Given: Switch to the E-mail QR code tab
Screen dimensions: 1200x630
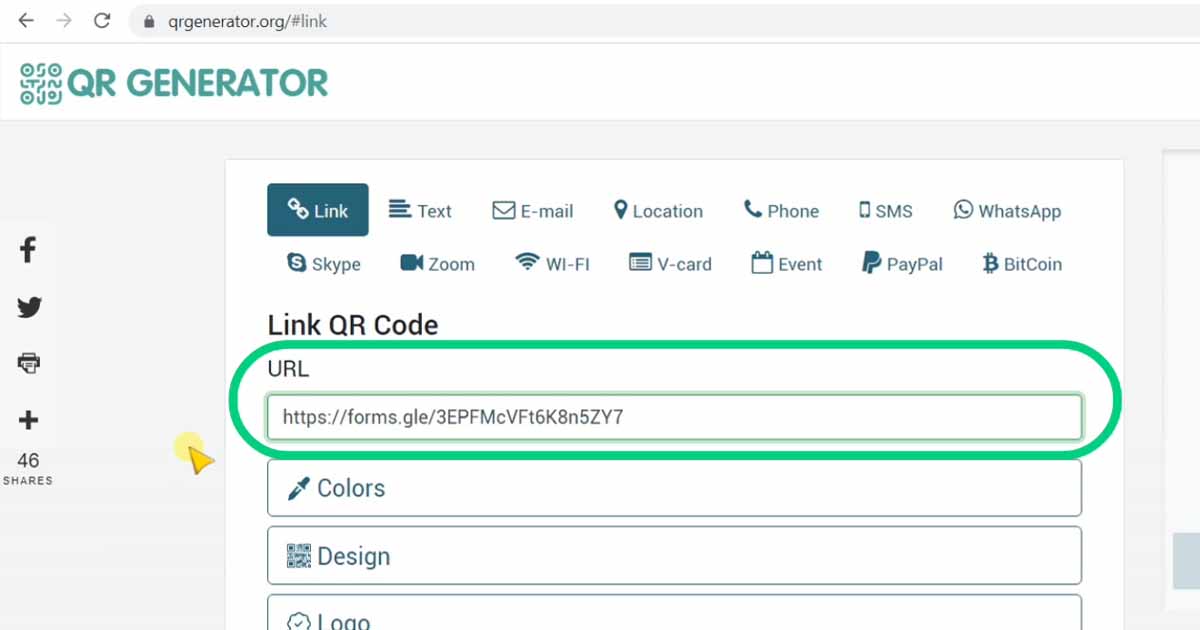Looking at the screenshot, I should [x=533, y=210].
